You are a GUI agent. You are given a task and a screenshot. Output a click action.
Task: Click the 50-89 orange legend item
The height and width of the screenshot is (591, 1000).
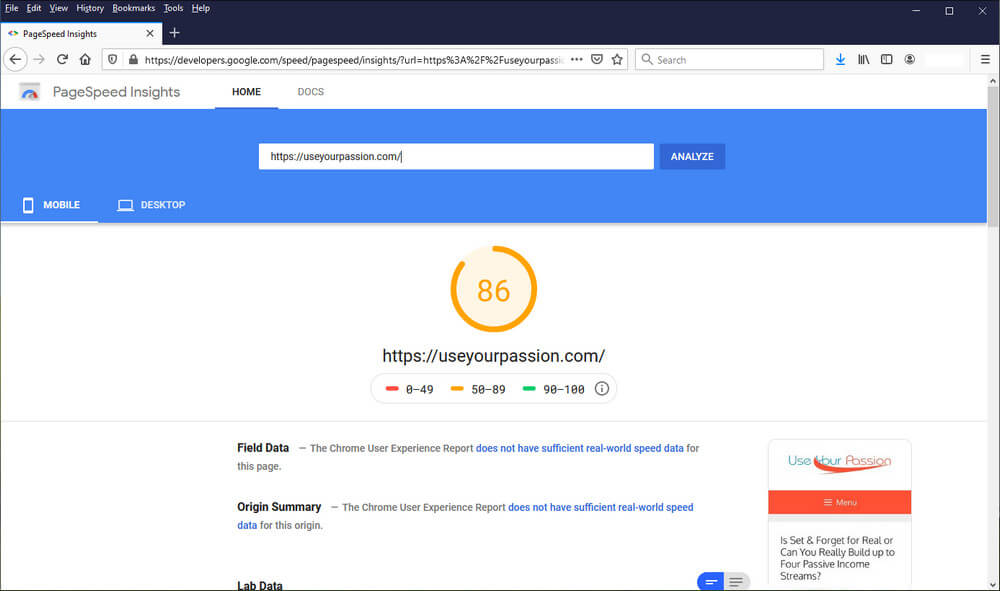pyautogui.click(x=478, y=389)
